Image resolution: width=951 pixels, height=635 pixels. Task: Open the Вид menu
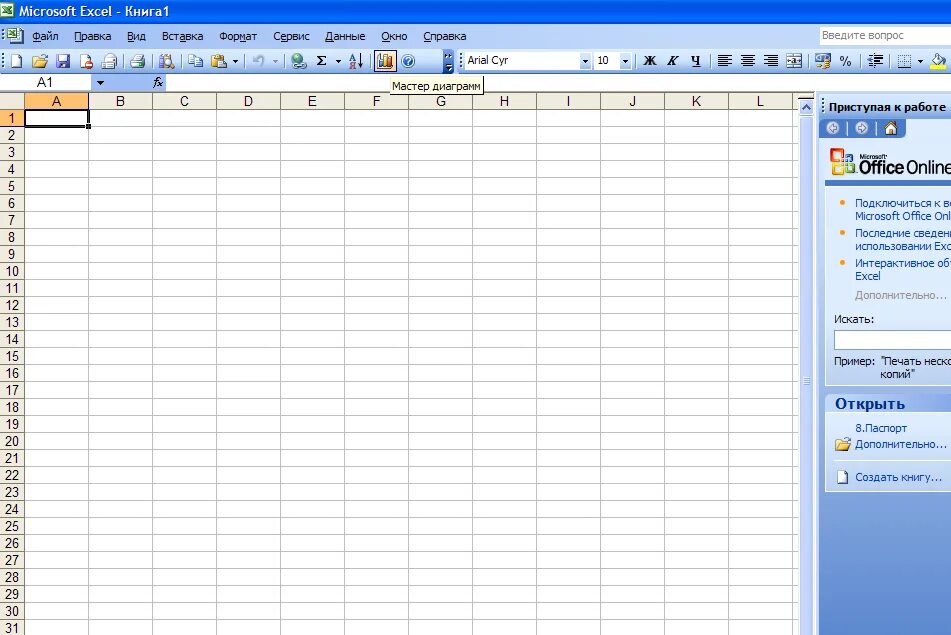(x=136, y=36)
